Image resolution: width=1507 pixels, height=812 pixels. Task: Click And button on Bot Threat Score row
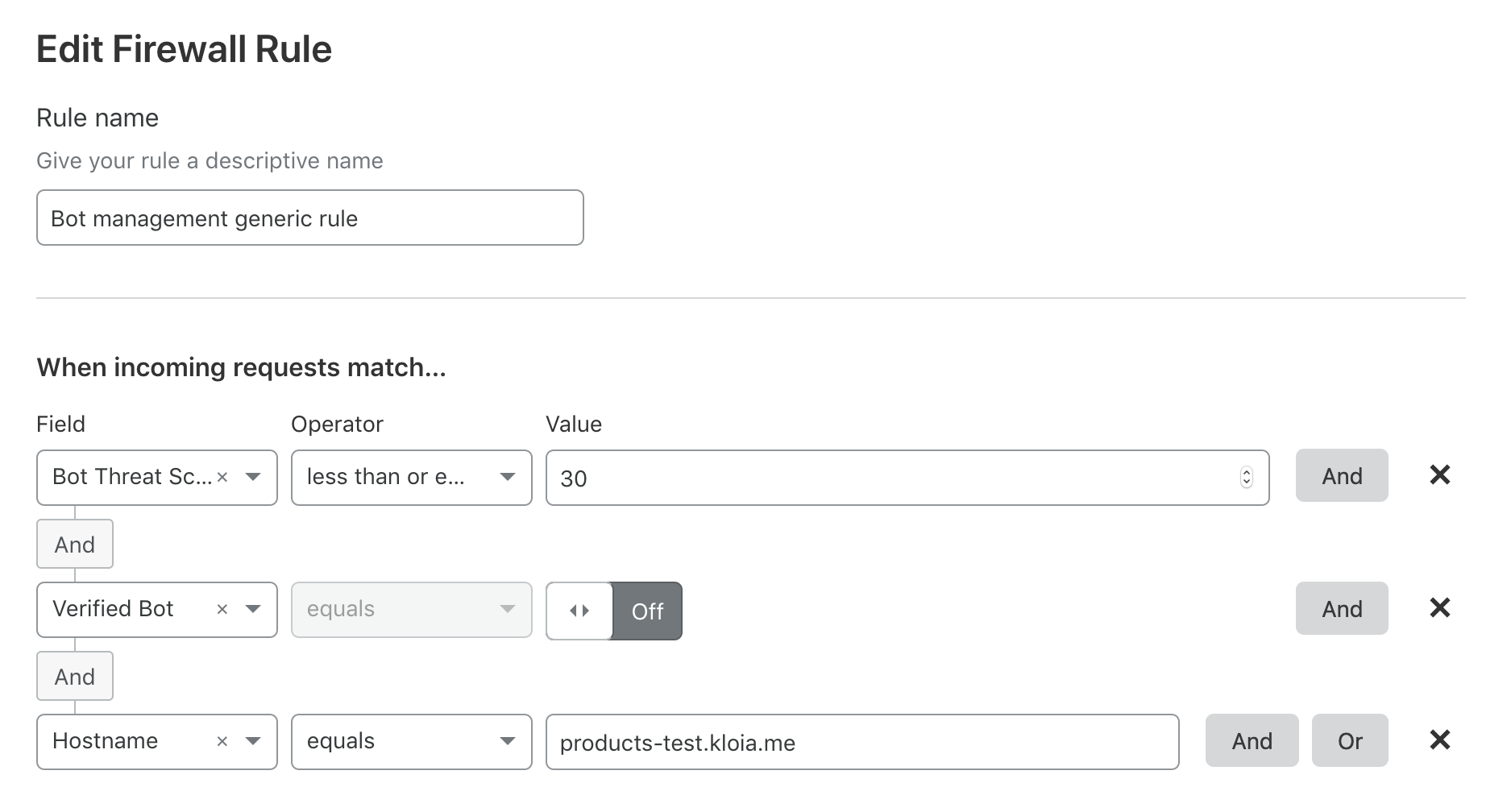click(x=1341, y=475)
